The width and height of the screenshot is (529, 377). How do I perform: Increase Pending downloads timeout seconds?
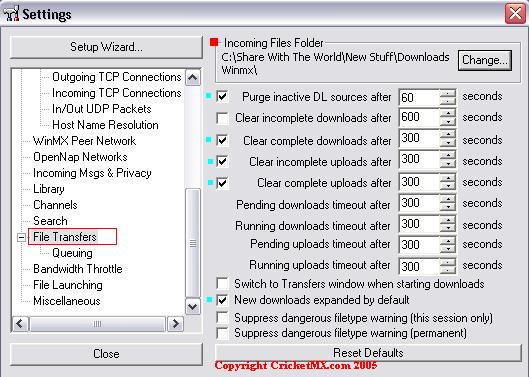[448, 199]
